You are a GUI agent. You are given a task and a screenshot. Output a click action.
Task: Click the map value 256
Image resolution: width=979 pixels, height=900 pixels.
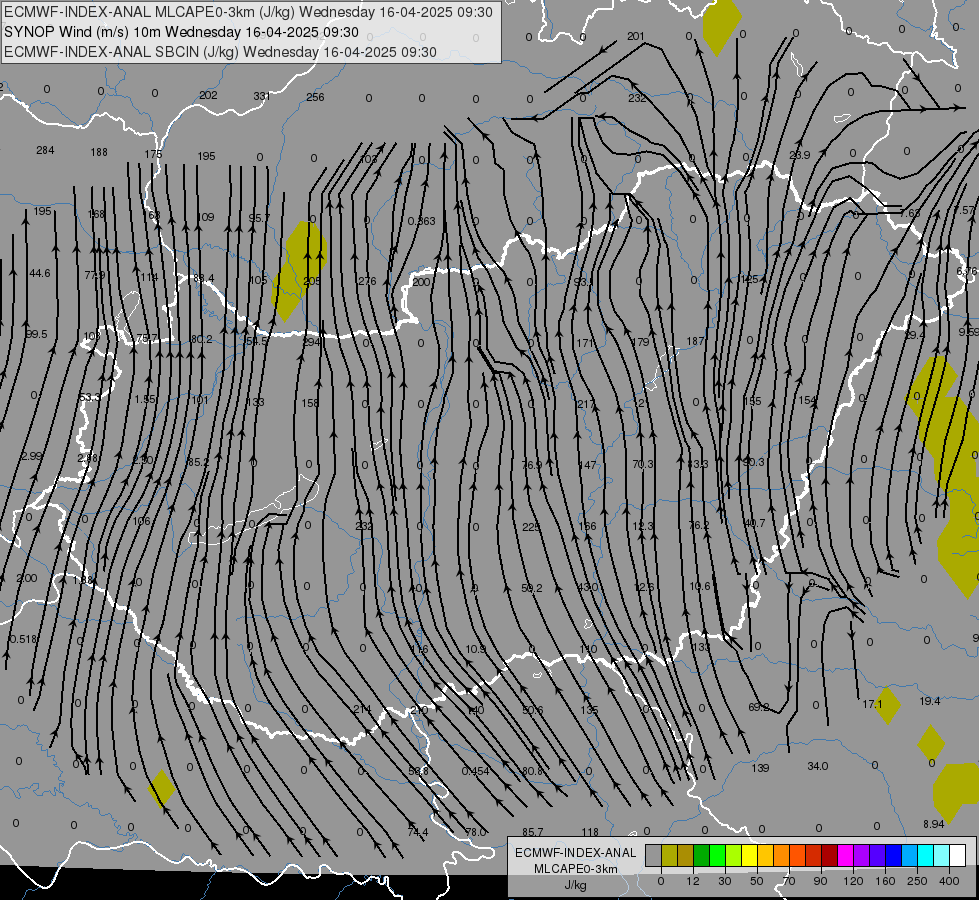click(315, 97)
